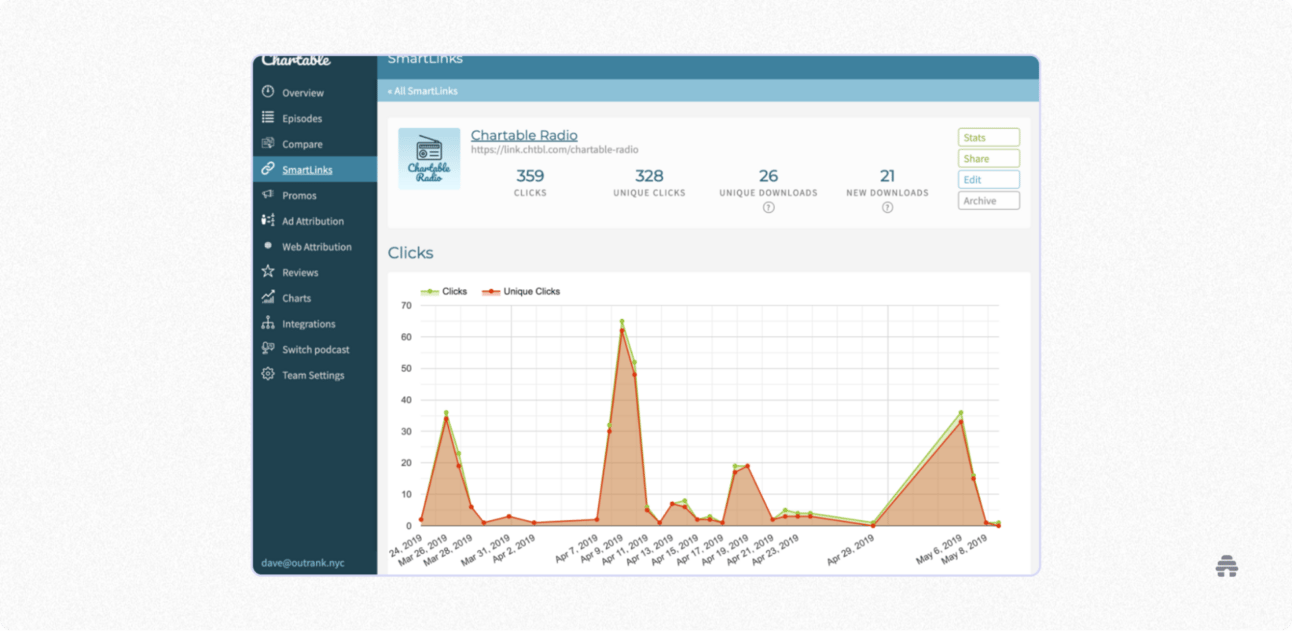Click the Apr 29, 2019 axis label
Screen dimensions: 1292x631
pos(850,550)
